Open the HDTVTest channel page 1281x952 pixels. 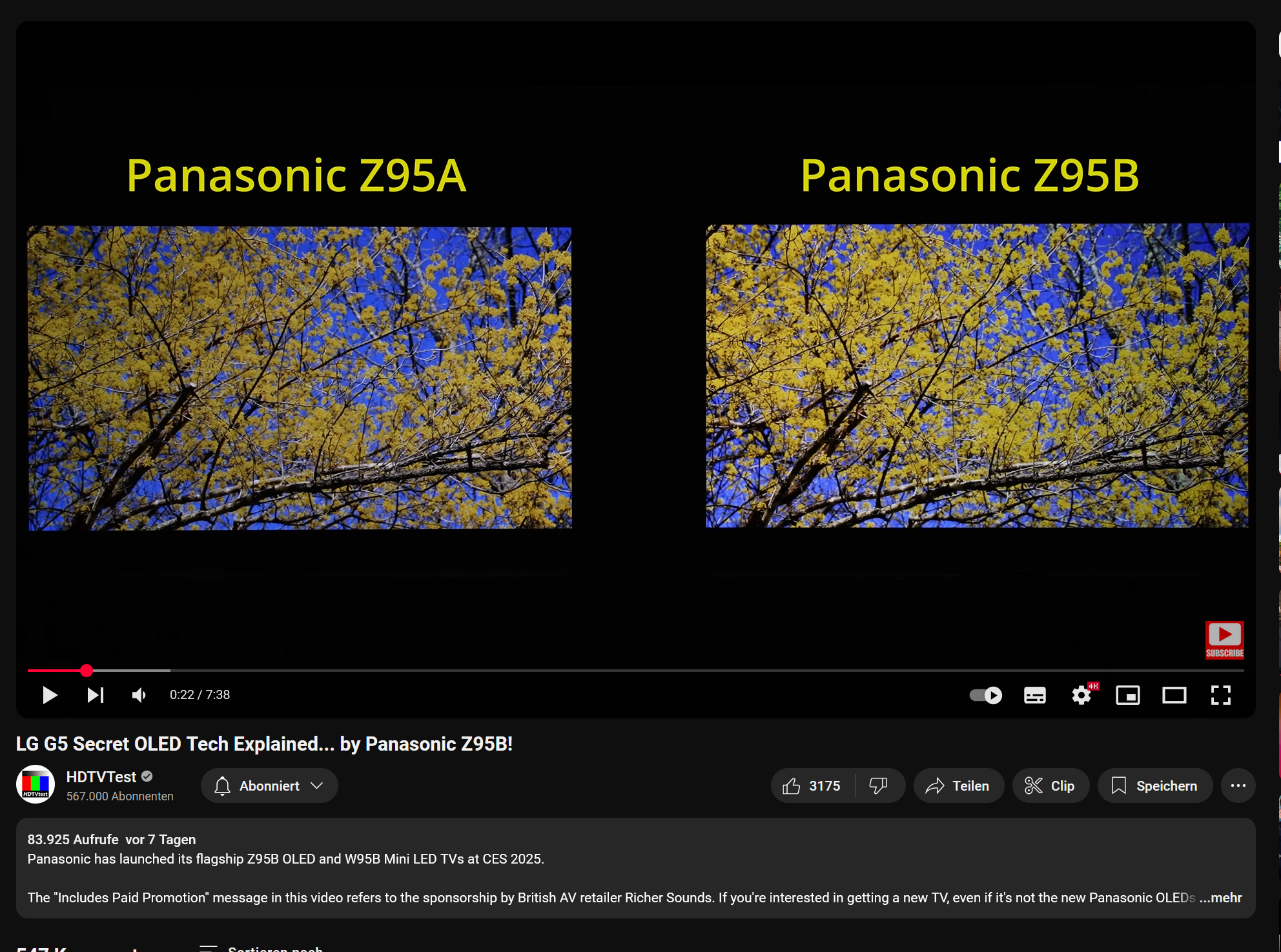point(101,776)
